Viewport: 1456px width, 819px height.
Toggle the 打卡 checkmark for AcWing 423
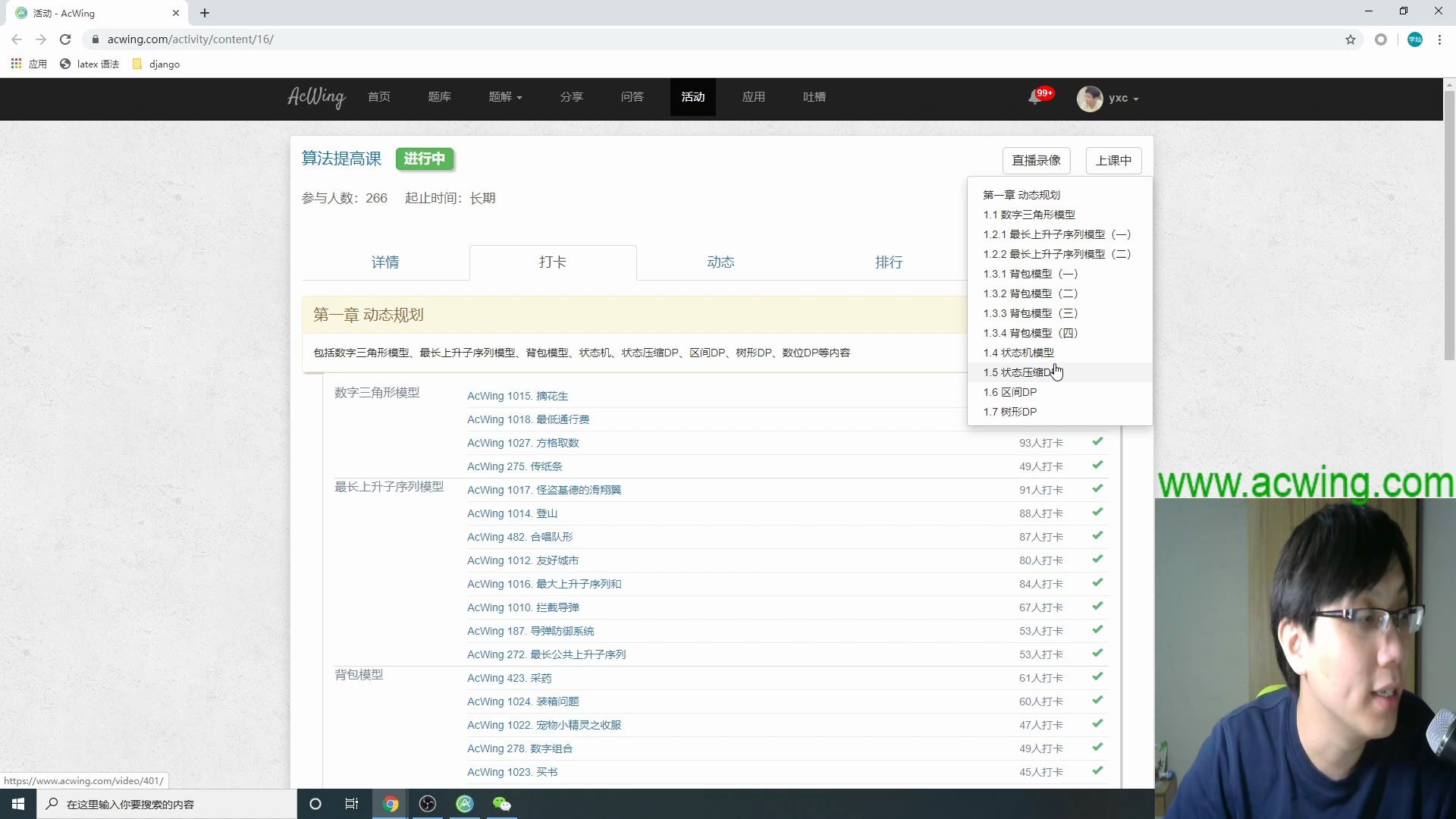coord(1097,676)
